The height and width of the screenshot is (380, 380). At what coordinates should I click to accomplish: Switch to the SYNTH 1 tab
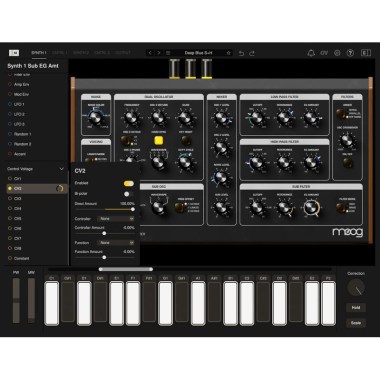tap(39, 53)
